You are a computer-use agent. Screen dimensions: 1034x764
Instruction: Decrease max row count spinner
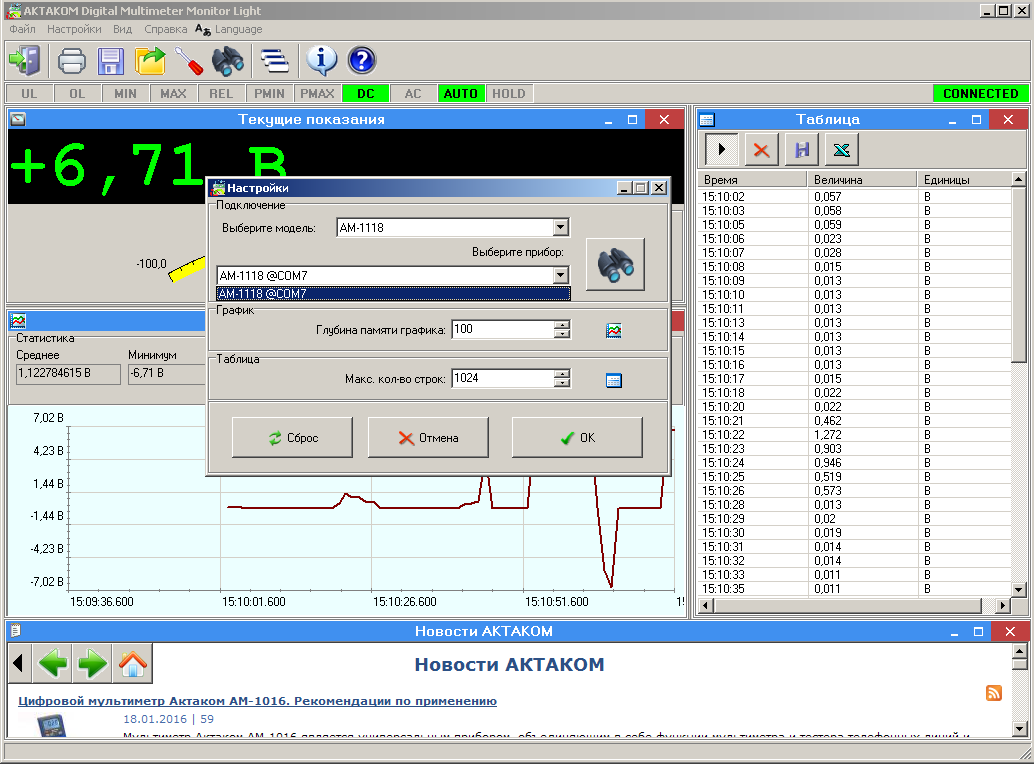562,383
